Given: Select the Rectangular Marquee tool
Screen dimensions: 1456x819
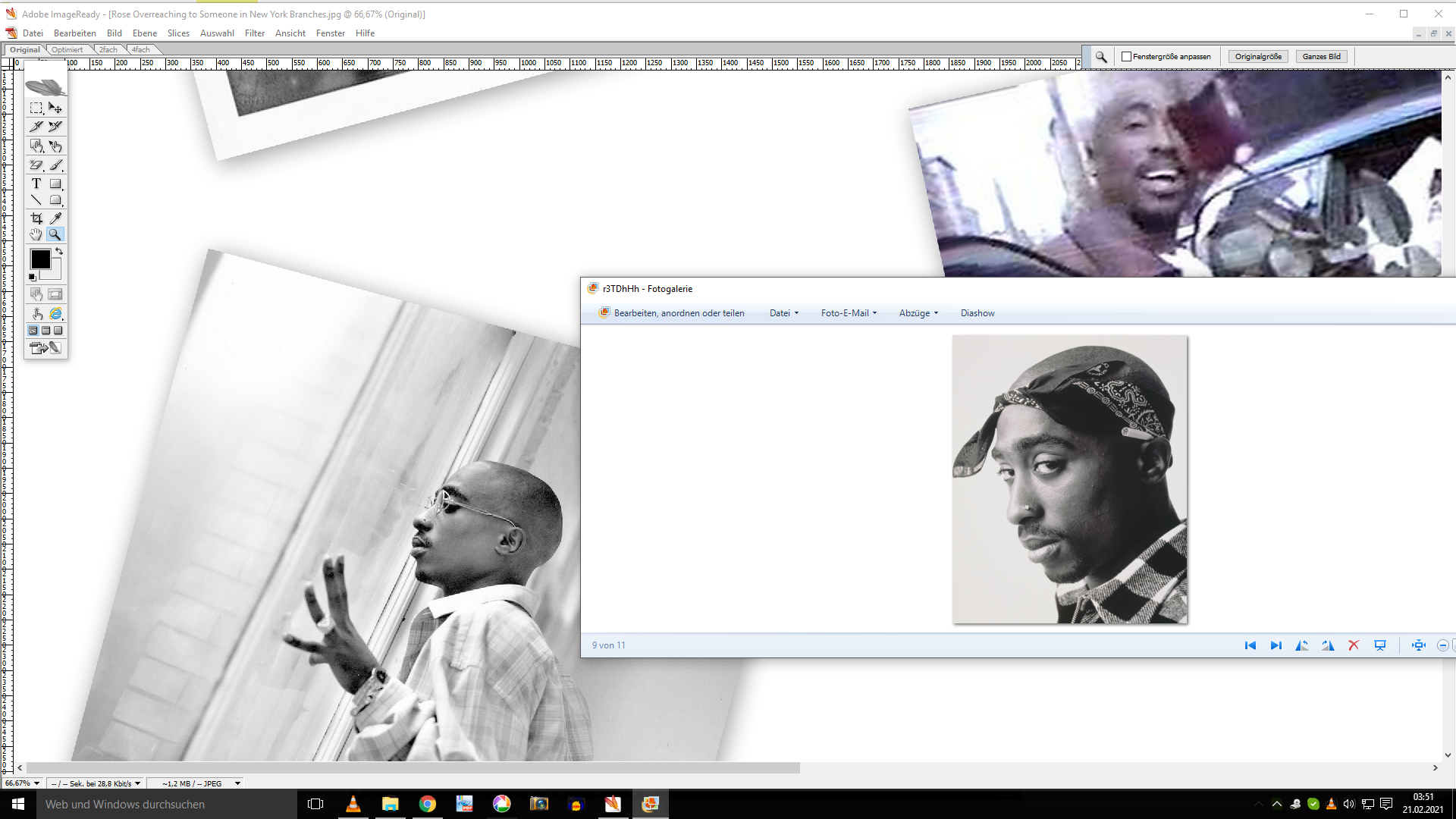Looking at the screenshot, I should point(36,108).
